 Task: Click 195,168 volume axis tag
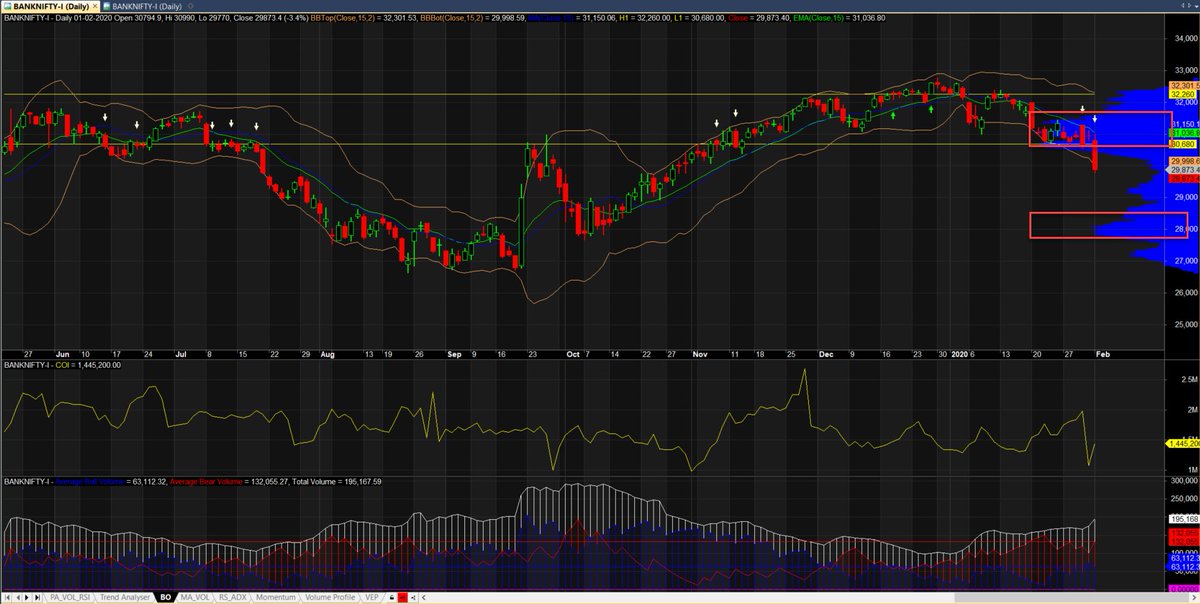click(x=1182, y=518)
